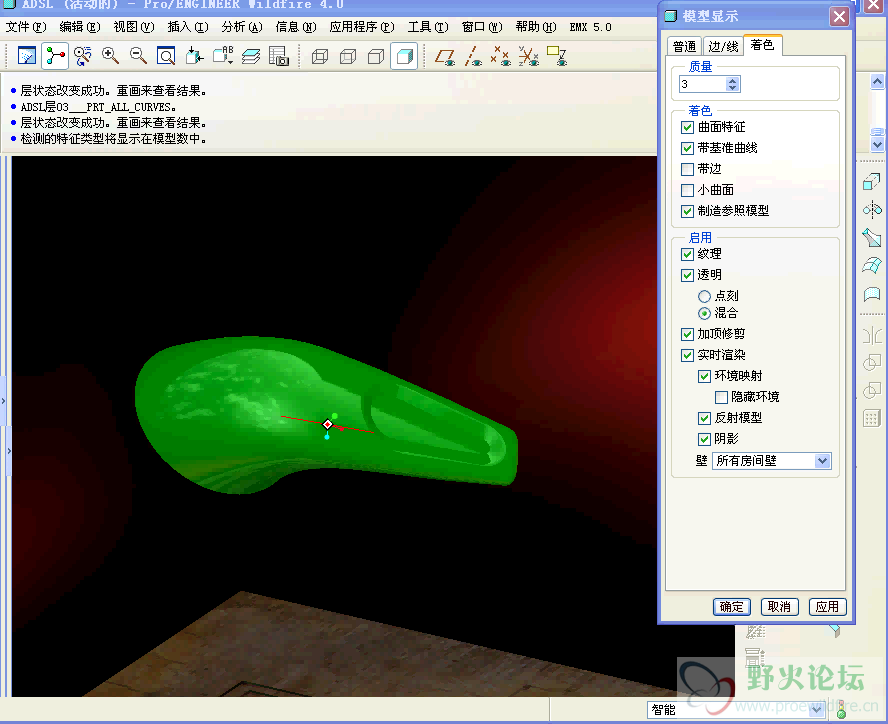Viewport: 888px width, 724px height.
Task: Close the 模型显示 dialog
Action: click(x=839, y=16)
